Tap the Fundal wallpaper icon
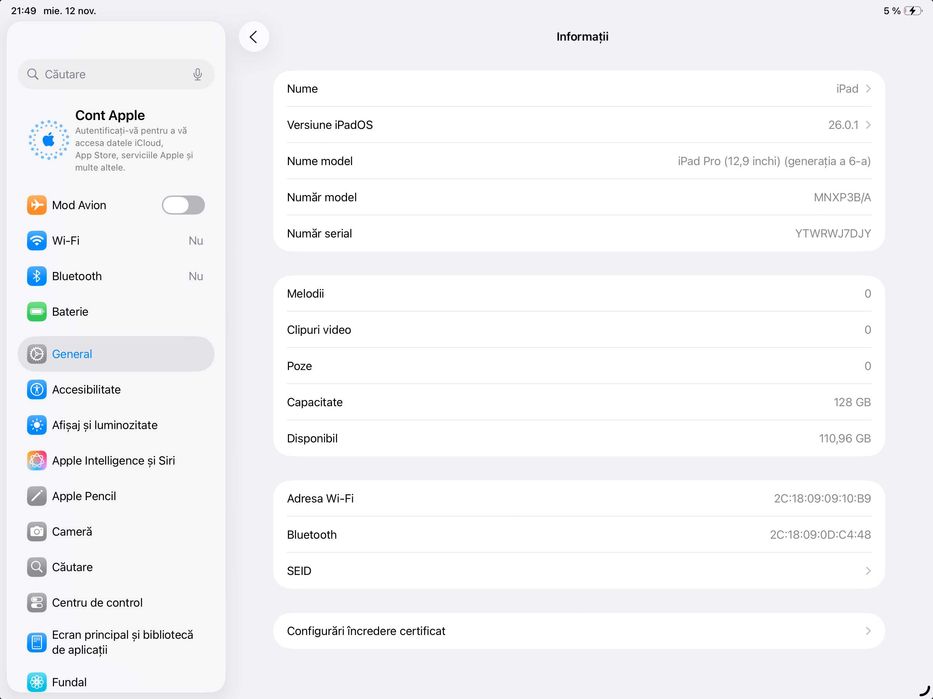The width and height of the screenshot is (933, 699). click(36, 682)
